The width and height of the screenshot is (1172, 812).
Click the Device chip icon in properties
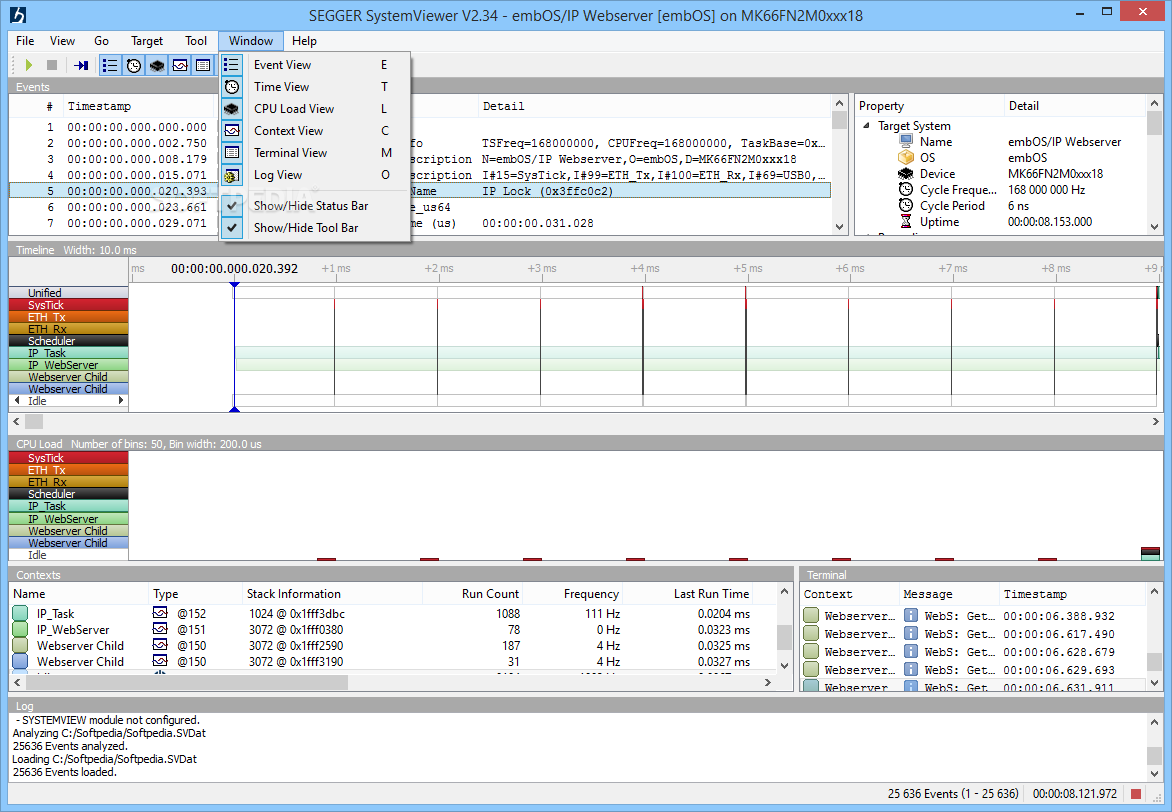pyautogui.click(x=906, y=173)
